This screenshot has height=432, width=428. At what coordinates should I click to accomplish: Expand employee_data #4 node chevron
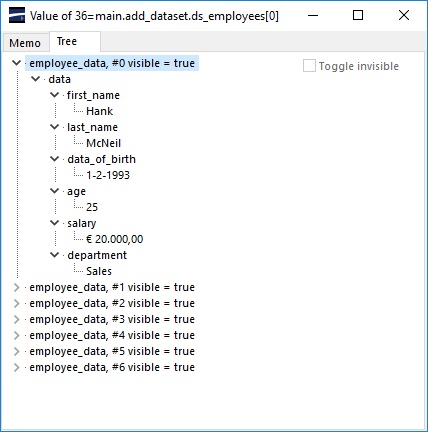(x=16, y=335)
